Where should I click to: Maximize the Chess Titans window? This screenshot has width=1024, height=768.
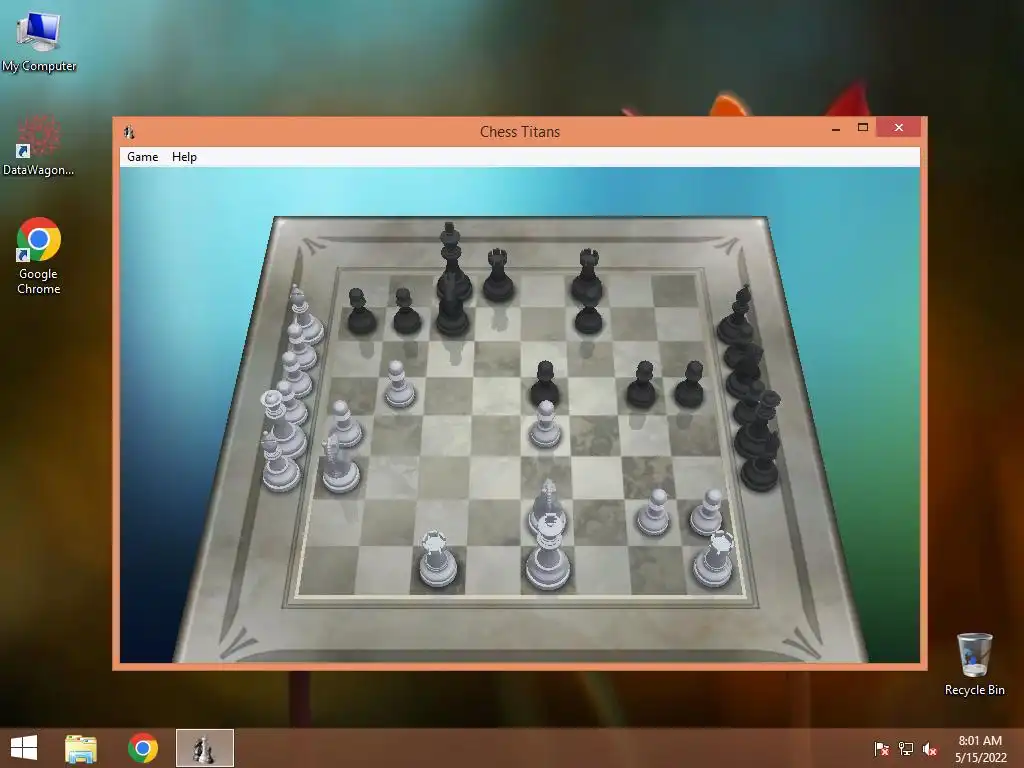(x=863, y=128)
